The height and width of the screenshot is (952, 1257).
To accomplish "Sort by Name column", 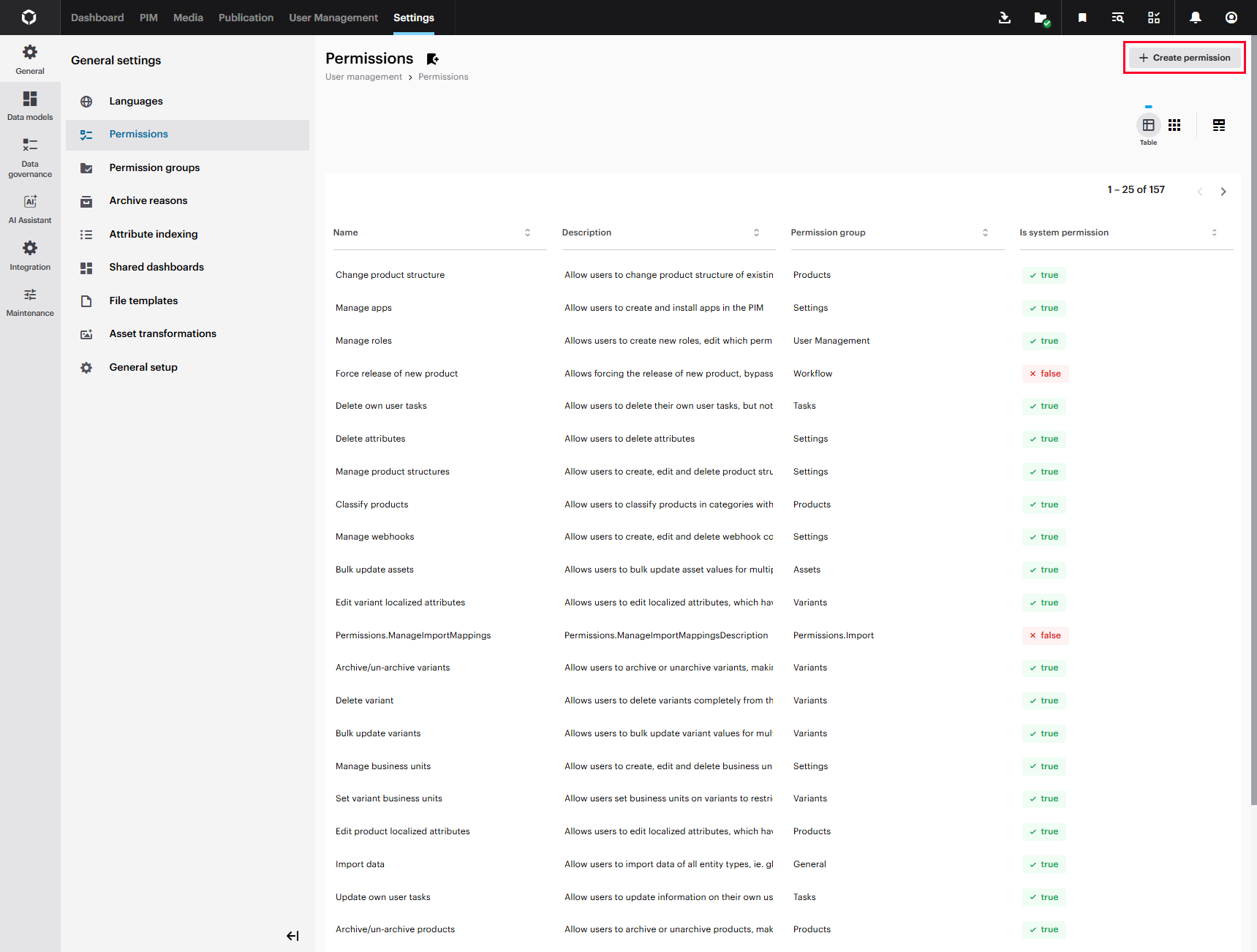I will pyautogui.click(x=527, y=233).
